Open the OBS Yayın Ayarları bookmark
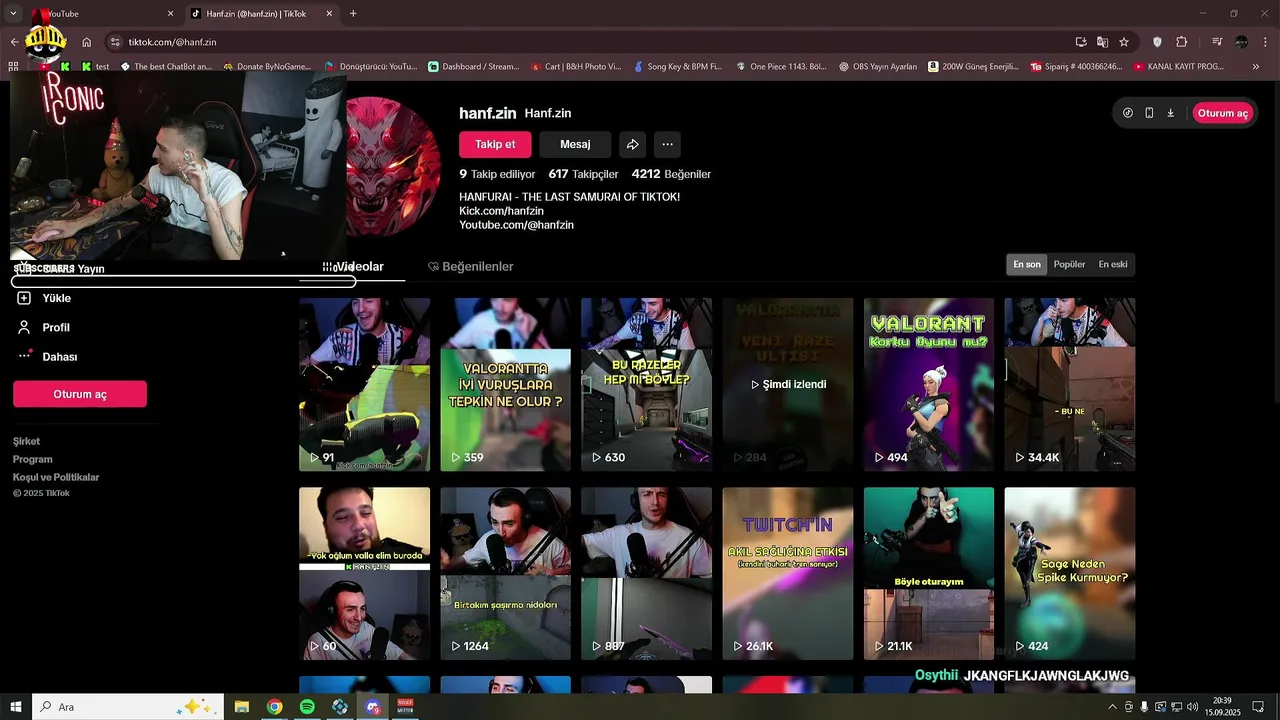The height and width of the screenshot is (720, 1280). click(878, 67)
